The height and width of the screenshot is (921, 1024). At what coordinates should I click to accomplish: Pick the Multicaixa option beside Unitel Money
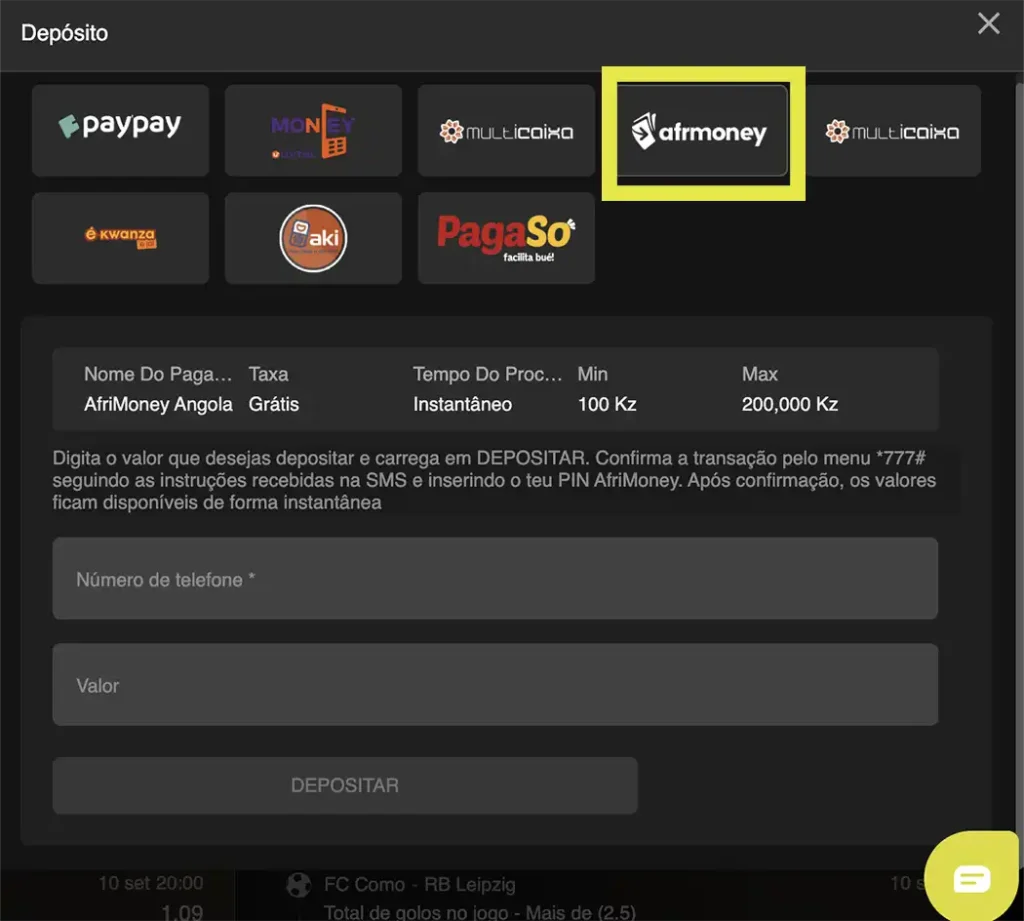tap(506, 131)
